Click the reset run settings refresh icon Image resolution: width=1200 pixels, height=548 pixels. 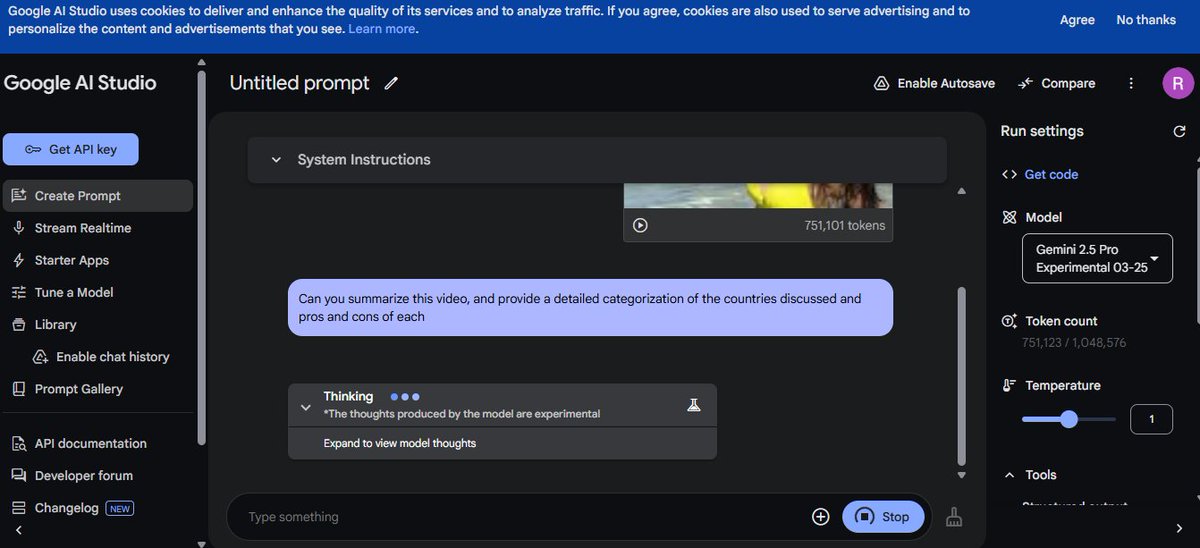pos(1179,131)
